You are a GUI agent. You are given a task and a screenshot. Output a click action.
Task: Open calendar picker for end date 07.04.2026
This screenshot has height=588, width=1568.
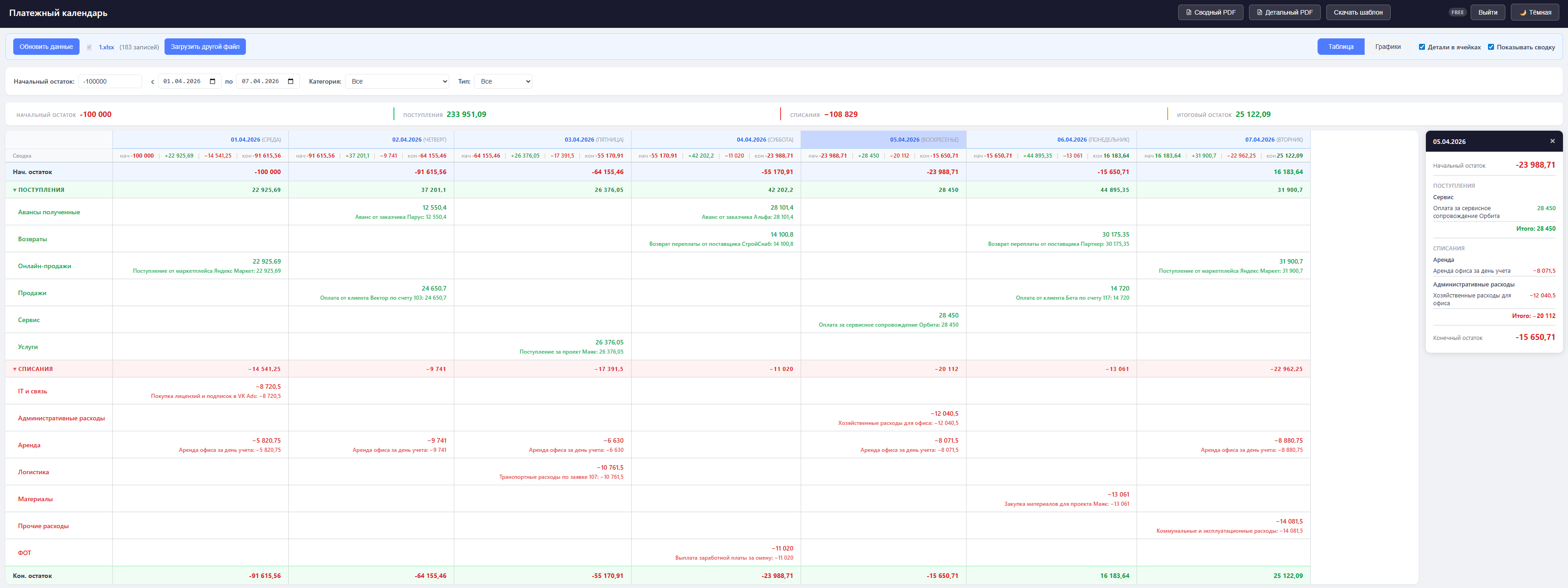coord(291,82)
